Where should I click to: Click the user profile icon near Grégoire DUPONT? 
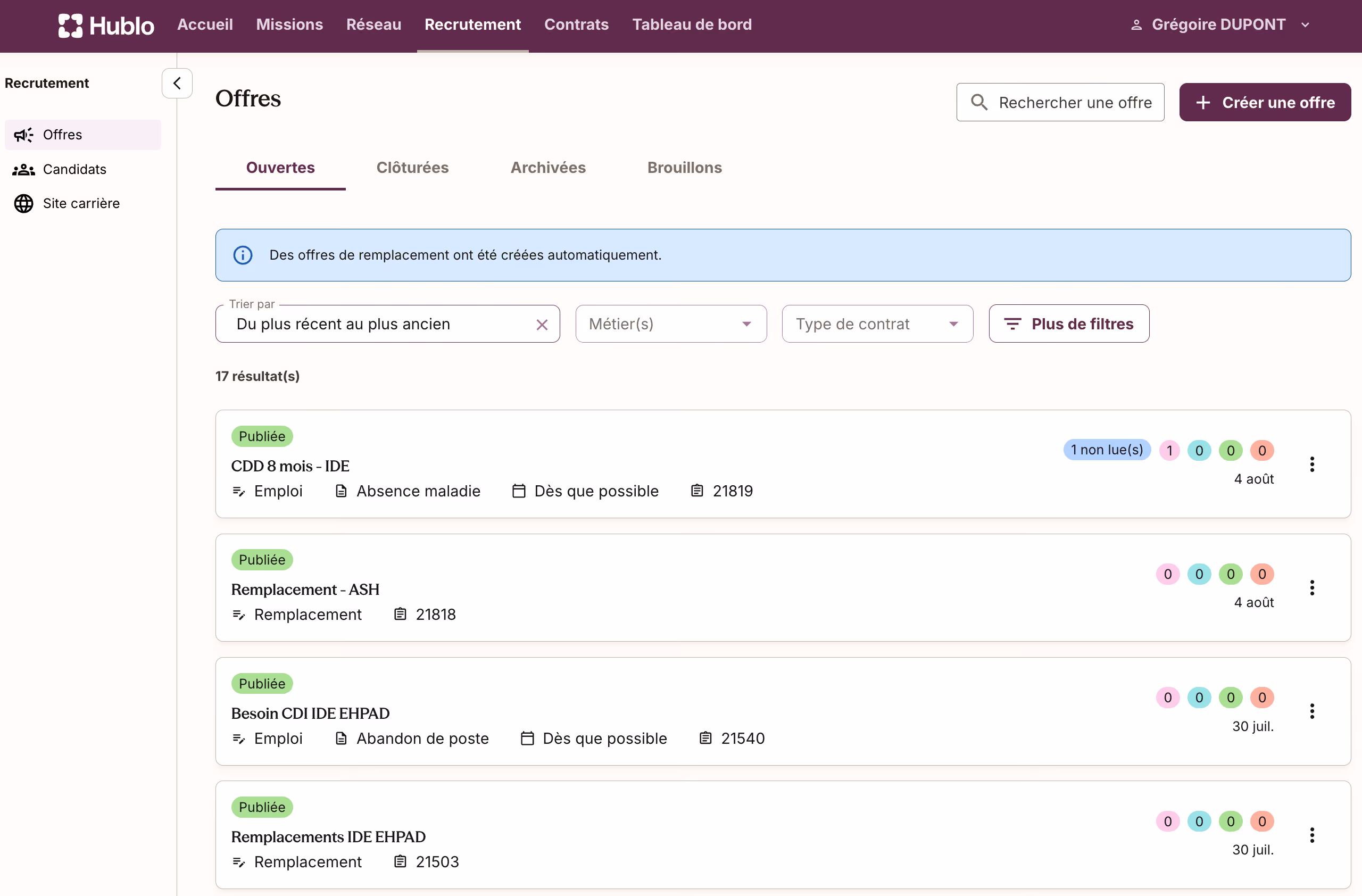coord(1136,24)
